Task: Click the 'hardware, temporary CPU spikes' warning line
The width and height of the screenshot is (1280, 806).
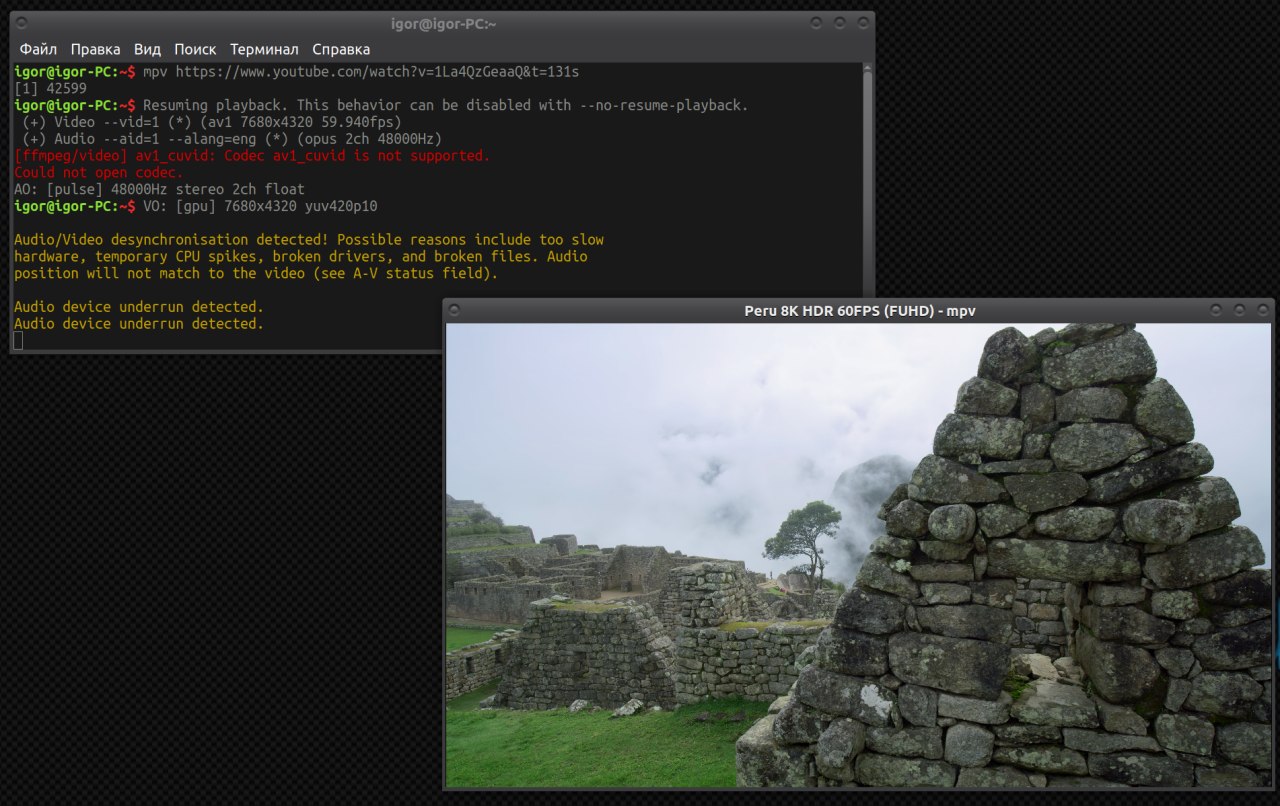Action: coord(301,256)
